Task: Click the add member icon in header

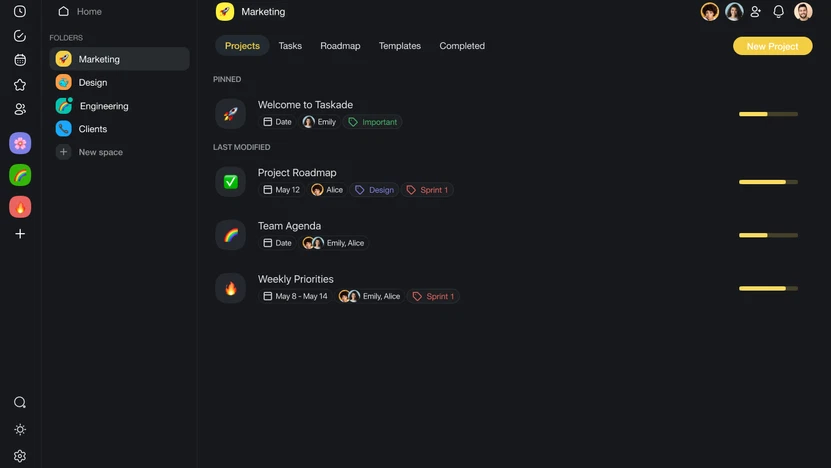Action: [755, 12]
